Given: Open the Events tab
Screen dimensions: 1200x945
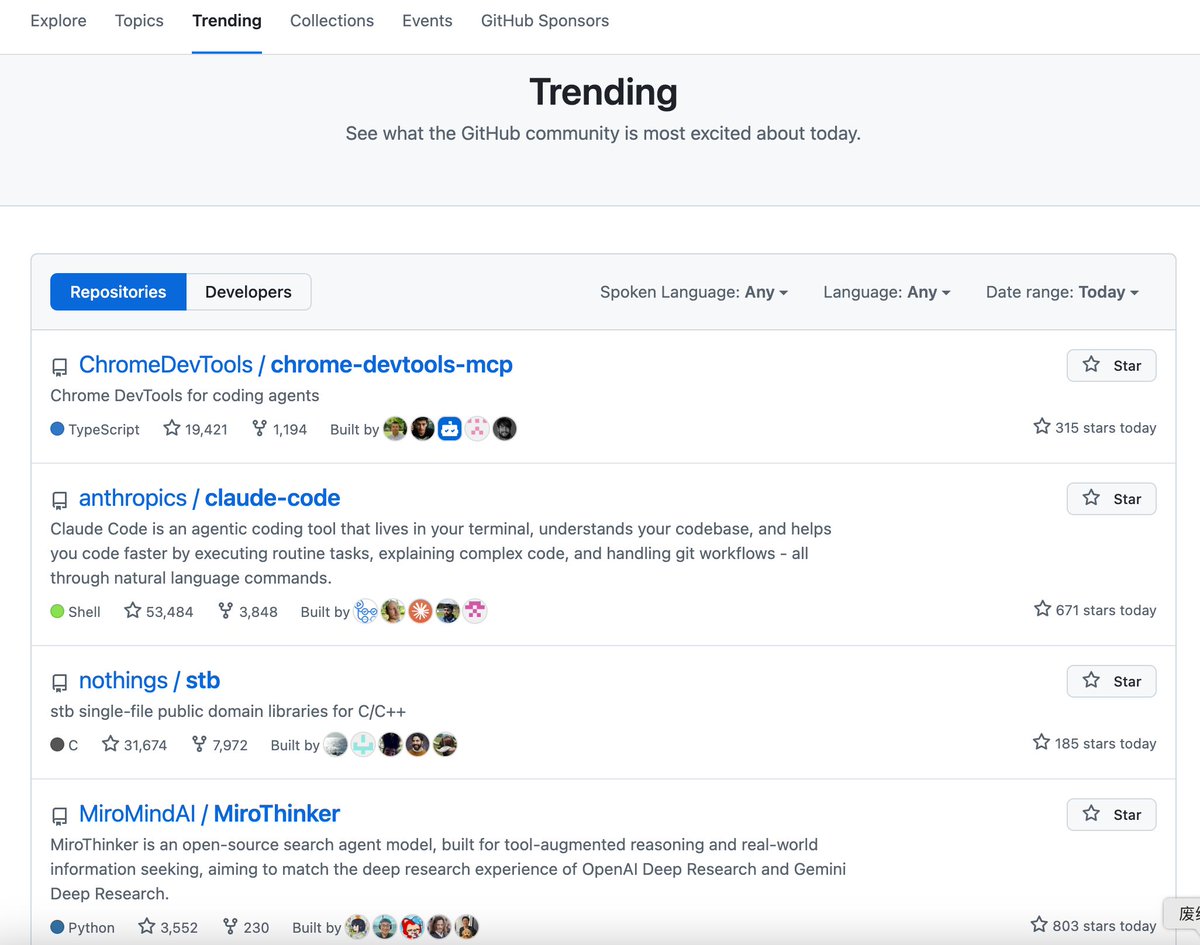Looking at the screenshot, I should pyautogui.click(x=427, y=21).
